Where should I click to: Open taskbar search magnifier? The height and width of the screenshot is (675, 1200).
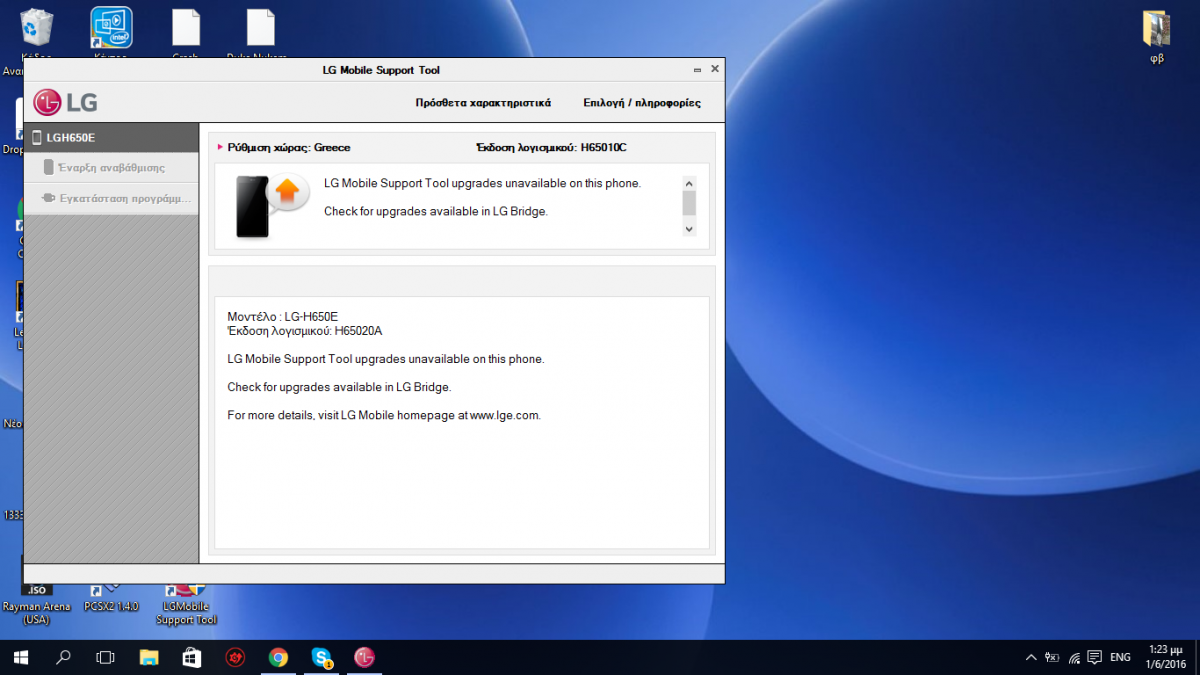[x=63, y=657]
